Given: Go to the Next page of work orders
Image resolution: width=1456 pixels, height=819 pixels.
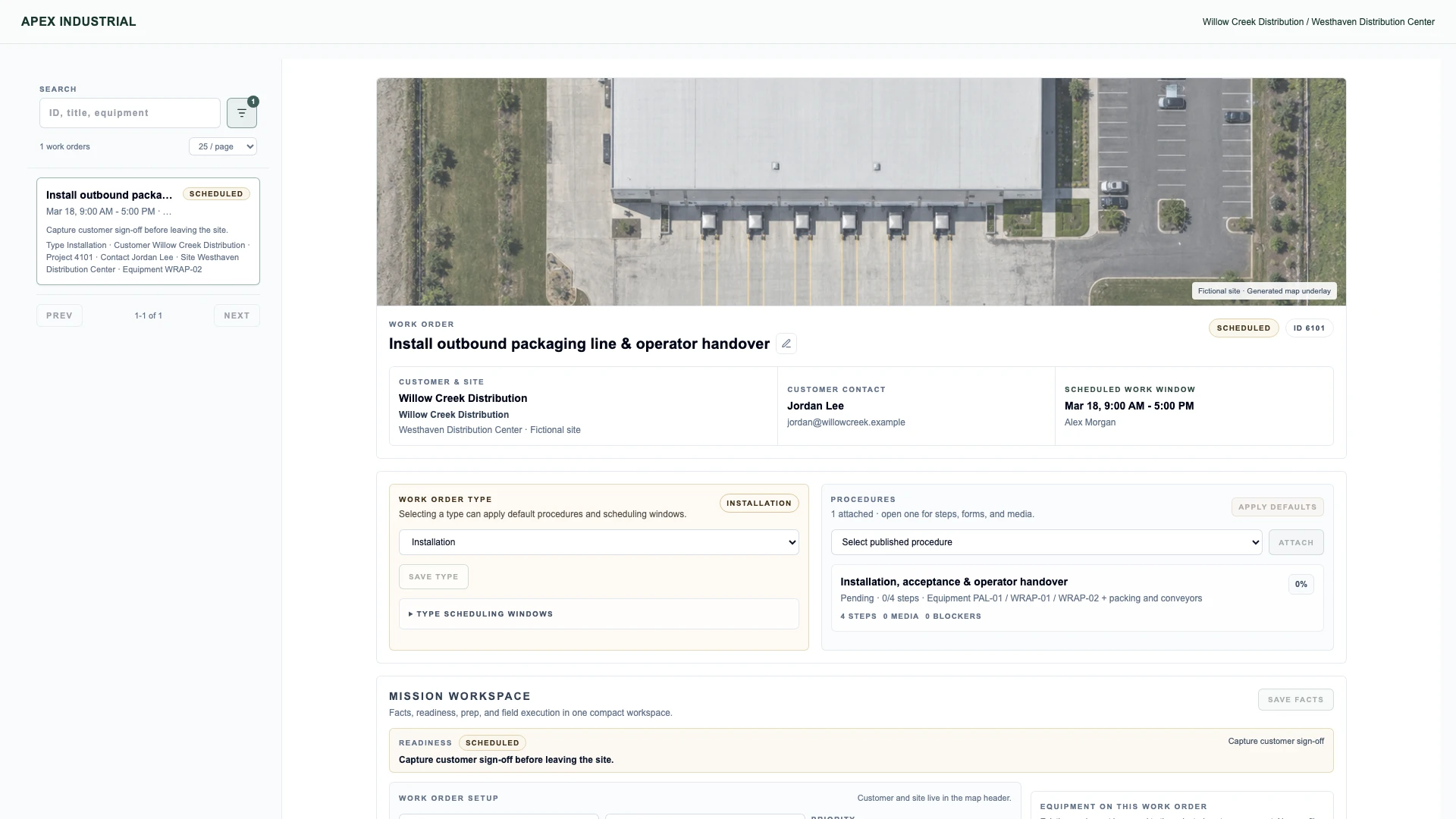Looking at the screenshot, I should coord(237,315).
